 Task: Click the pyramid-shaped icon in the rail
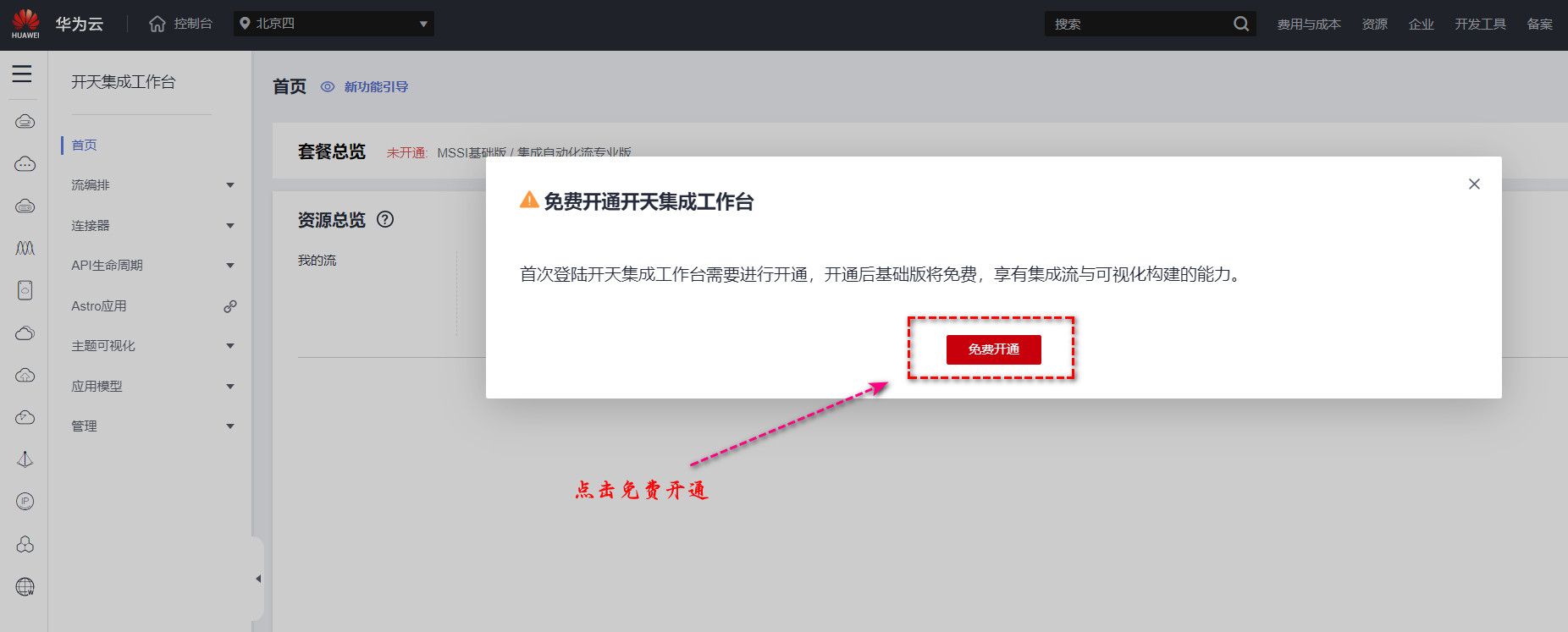(x=25, y=459)
